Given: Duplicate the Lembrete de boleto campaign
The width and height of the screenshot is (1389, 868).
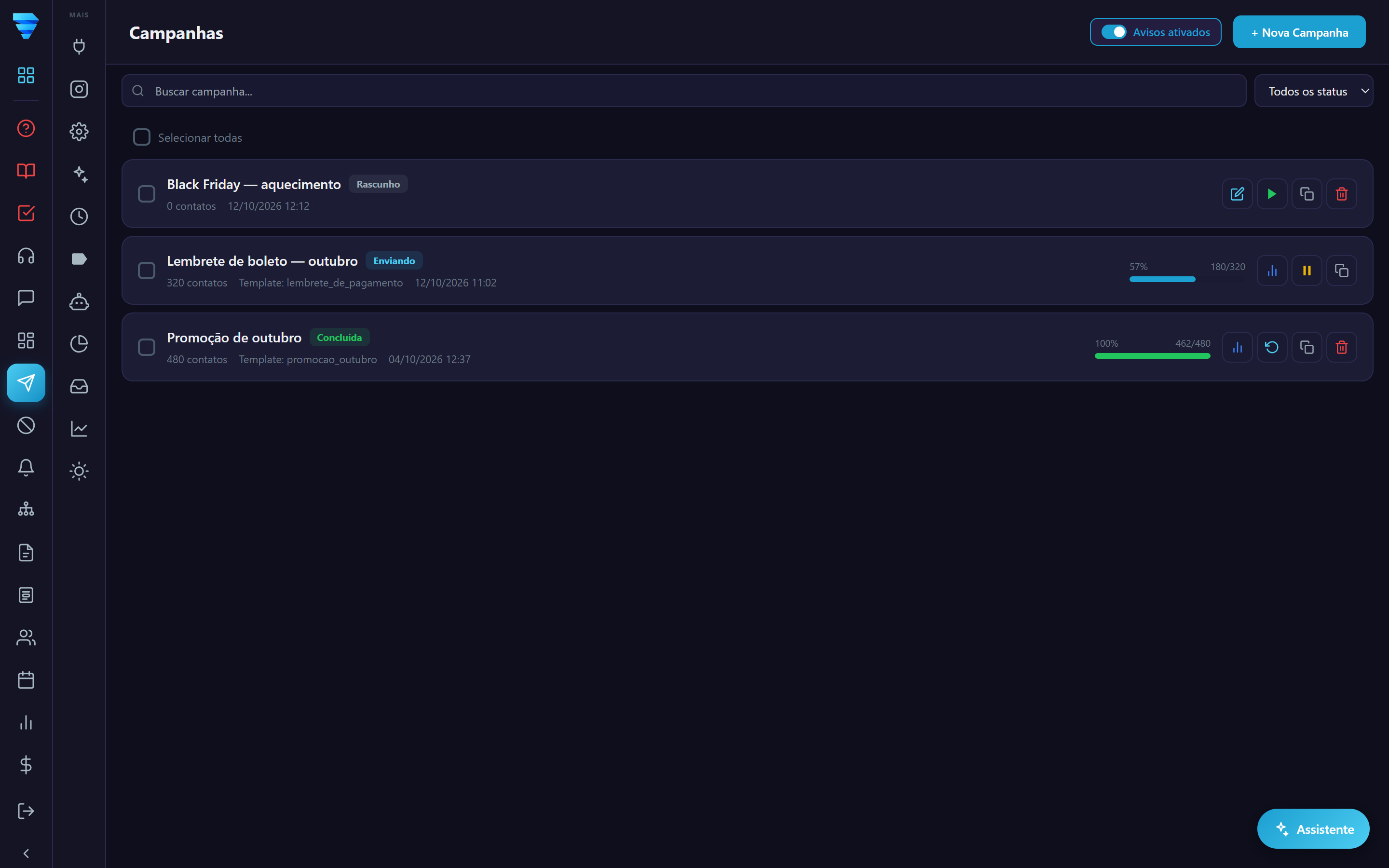Looking at the screenshot, I should 1341,271.
